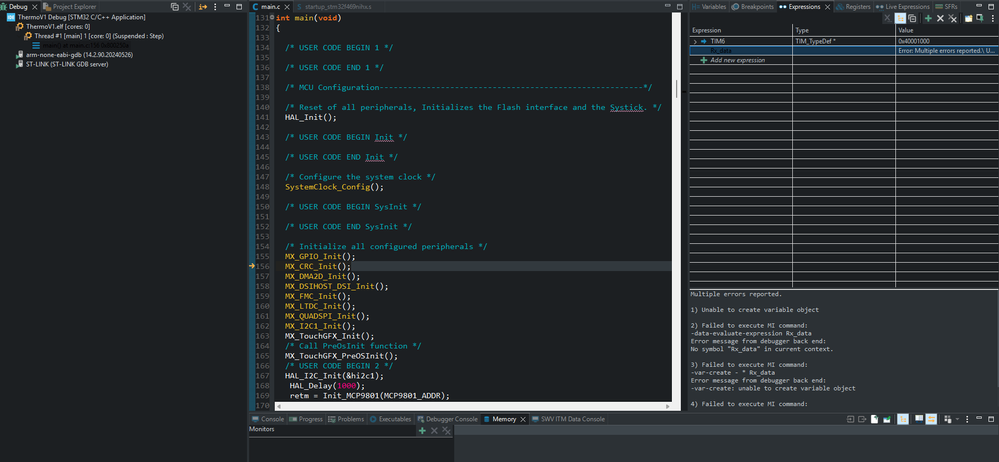The image size is (999, 462).
Task: Switch to Live Expressions tab
Action: point(902,6)
